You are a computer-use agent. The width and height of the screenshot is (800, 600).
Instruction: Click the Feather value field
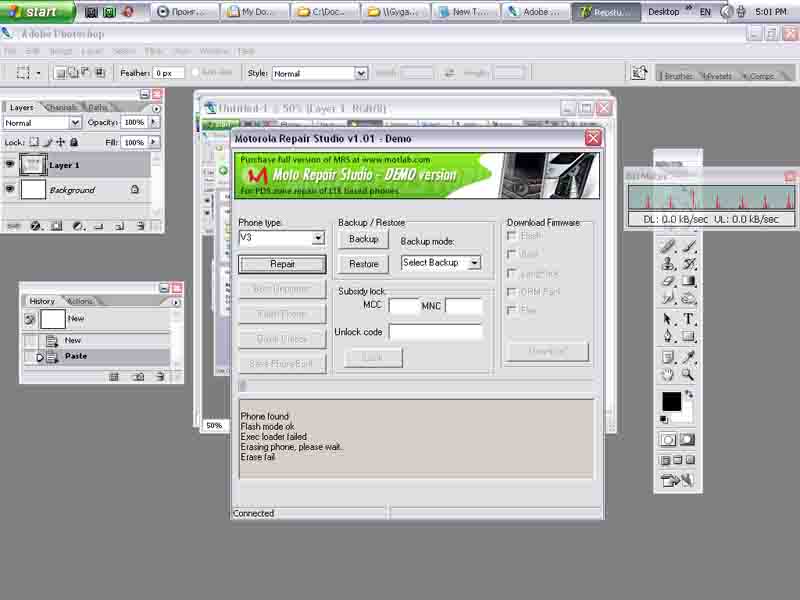[169, 73]
